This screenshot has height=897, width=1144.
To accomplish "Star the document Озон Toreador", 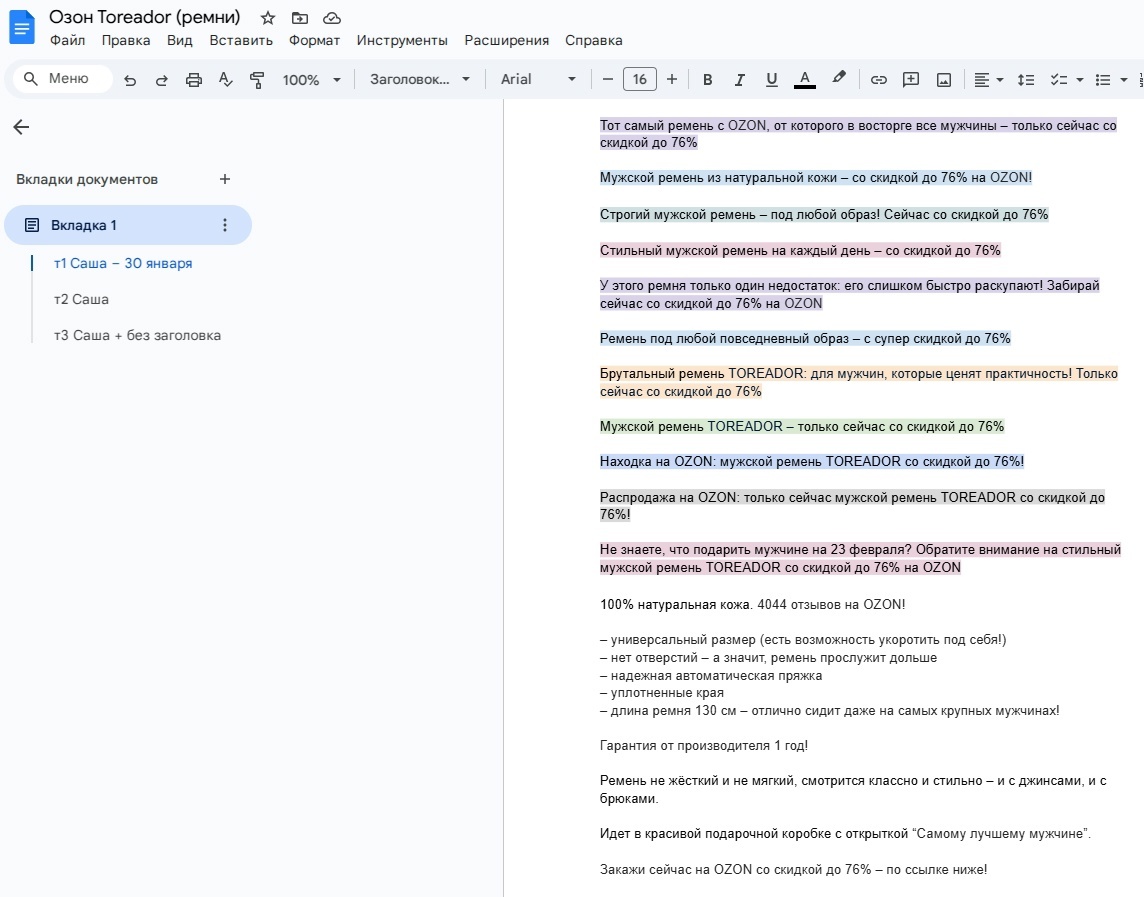I will pos(268,18).
